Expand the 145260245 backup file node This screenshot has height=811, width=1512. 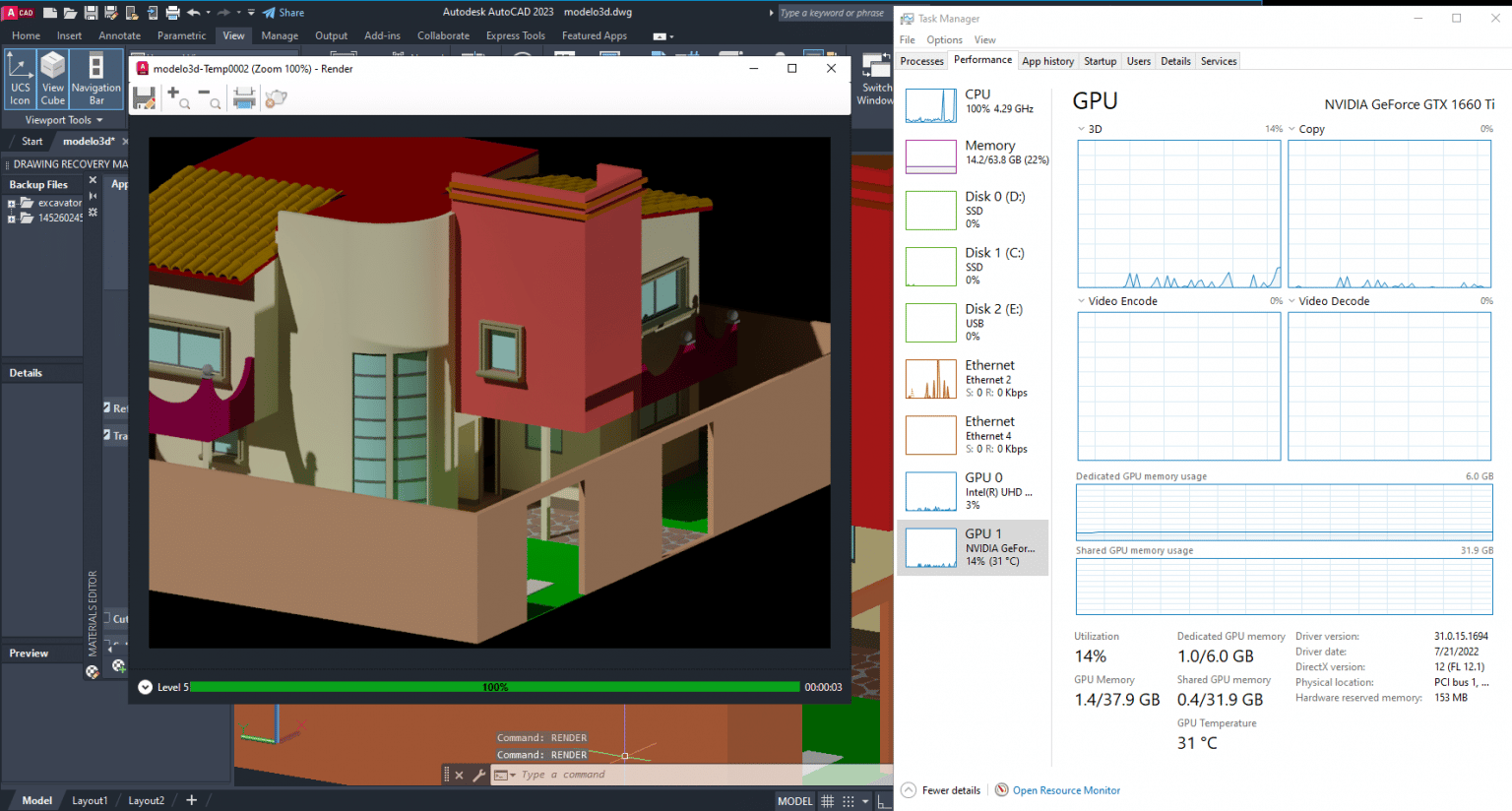(12, 218)
